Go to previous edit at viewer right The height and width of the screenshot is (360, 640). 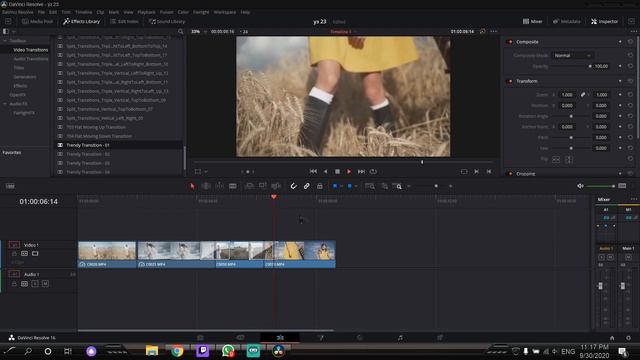489,171
